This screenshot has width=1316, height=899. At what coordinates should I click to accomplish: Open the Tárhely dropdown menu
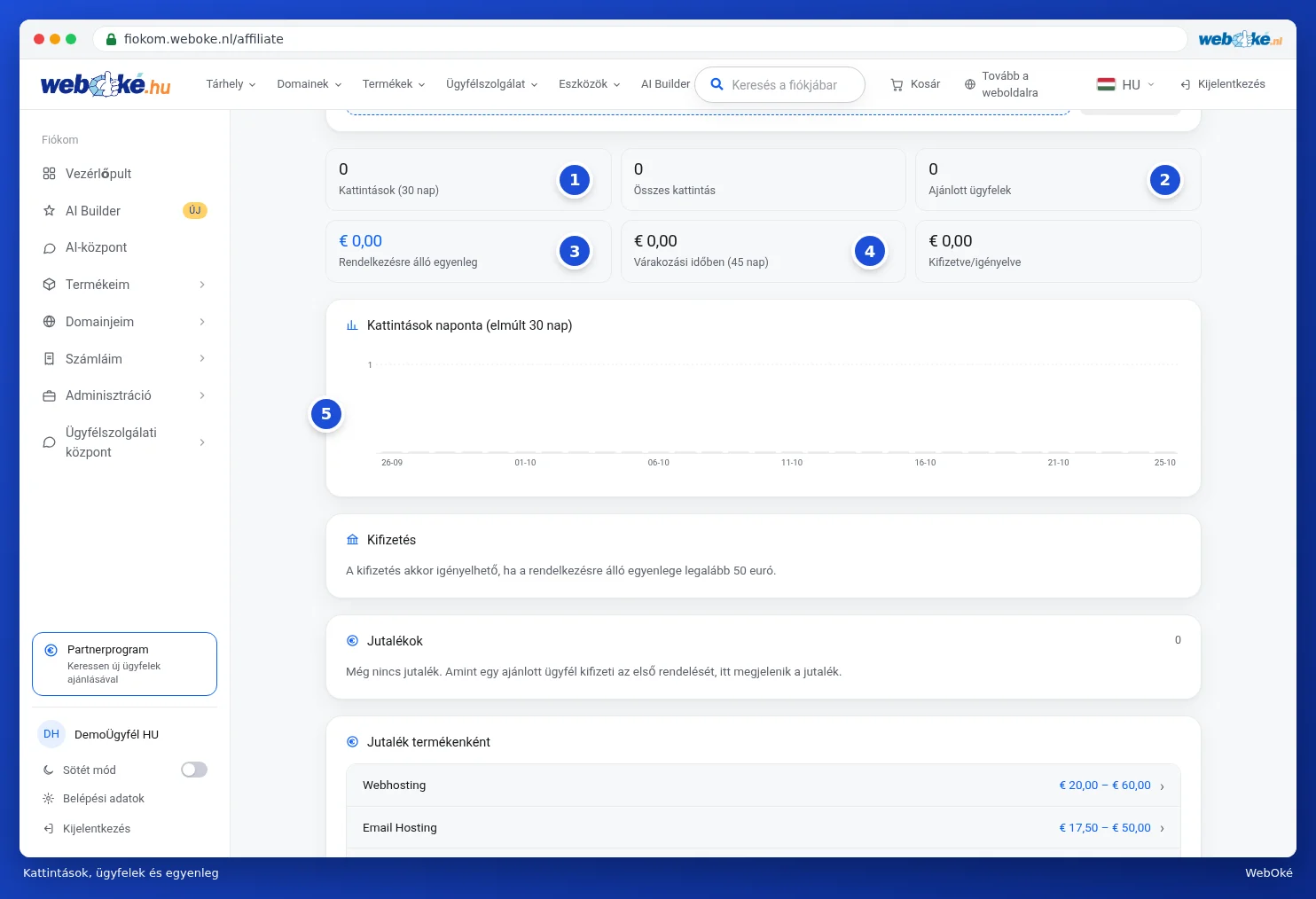click(x=231, y=84)
